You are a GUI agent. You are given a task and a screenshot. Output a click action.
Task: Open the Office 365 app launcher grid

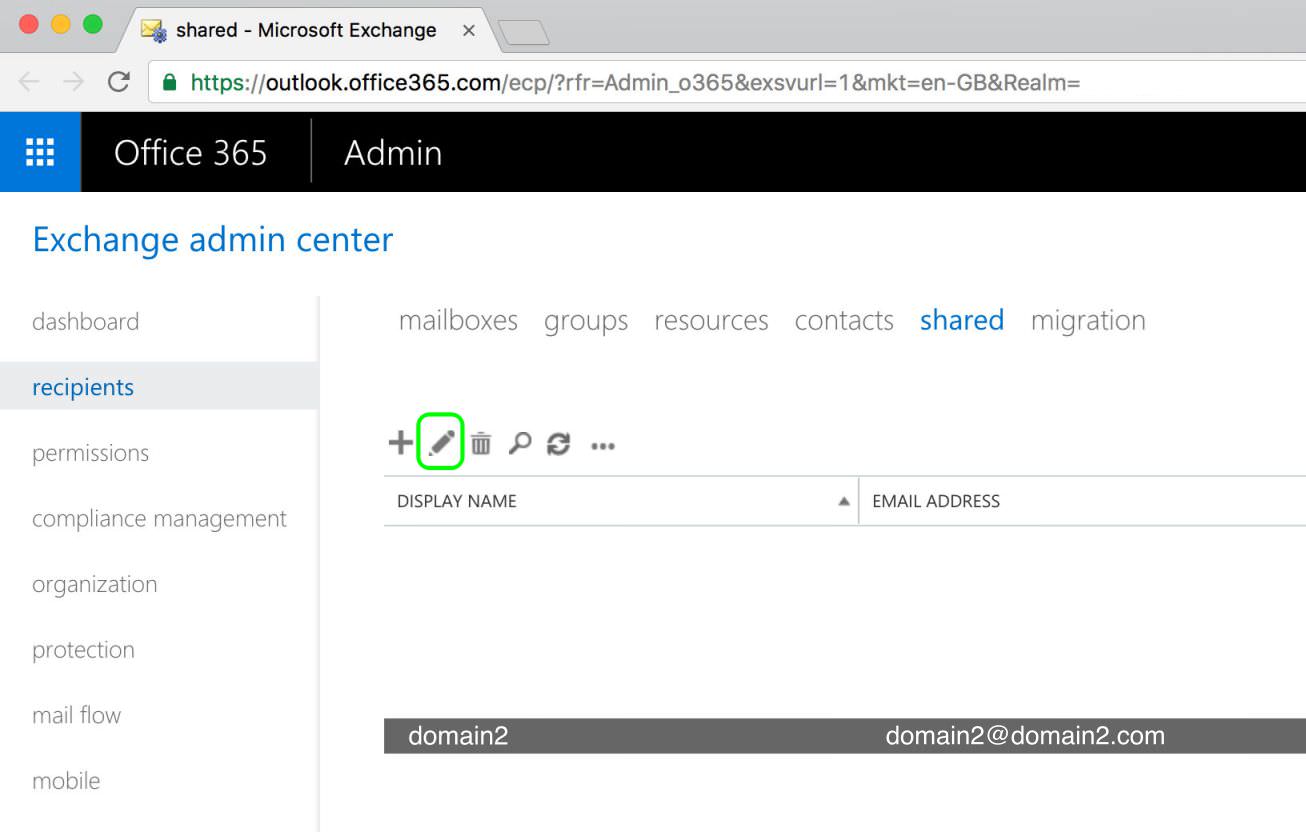pyautogui.click(x=40, y=152)
